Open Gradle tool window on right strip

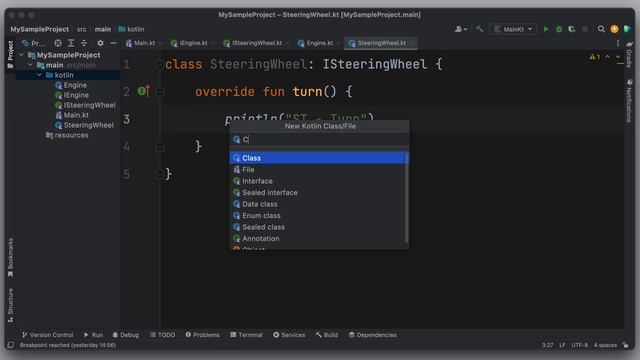629,55
